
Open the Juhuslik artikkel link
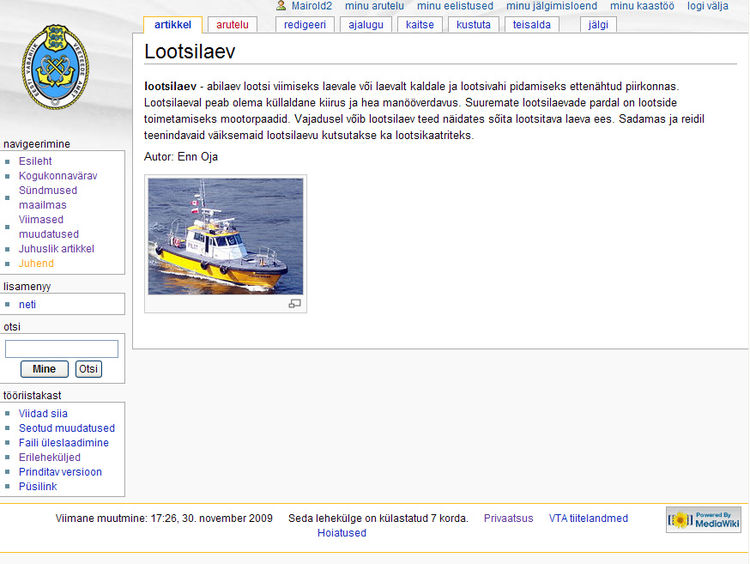click(56, 249)
